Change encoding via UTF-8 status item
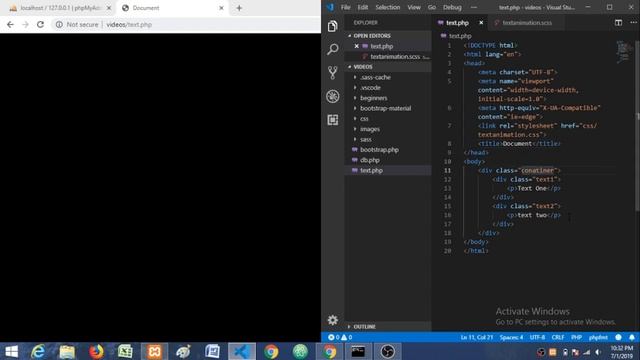 pos(537,338)
